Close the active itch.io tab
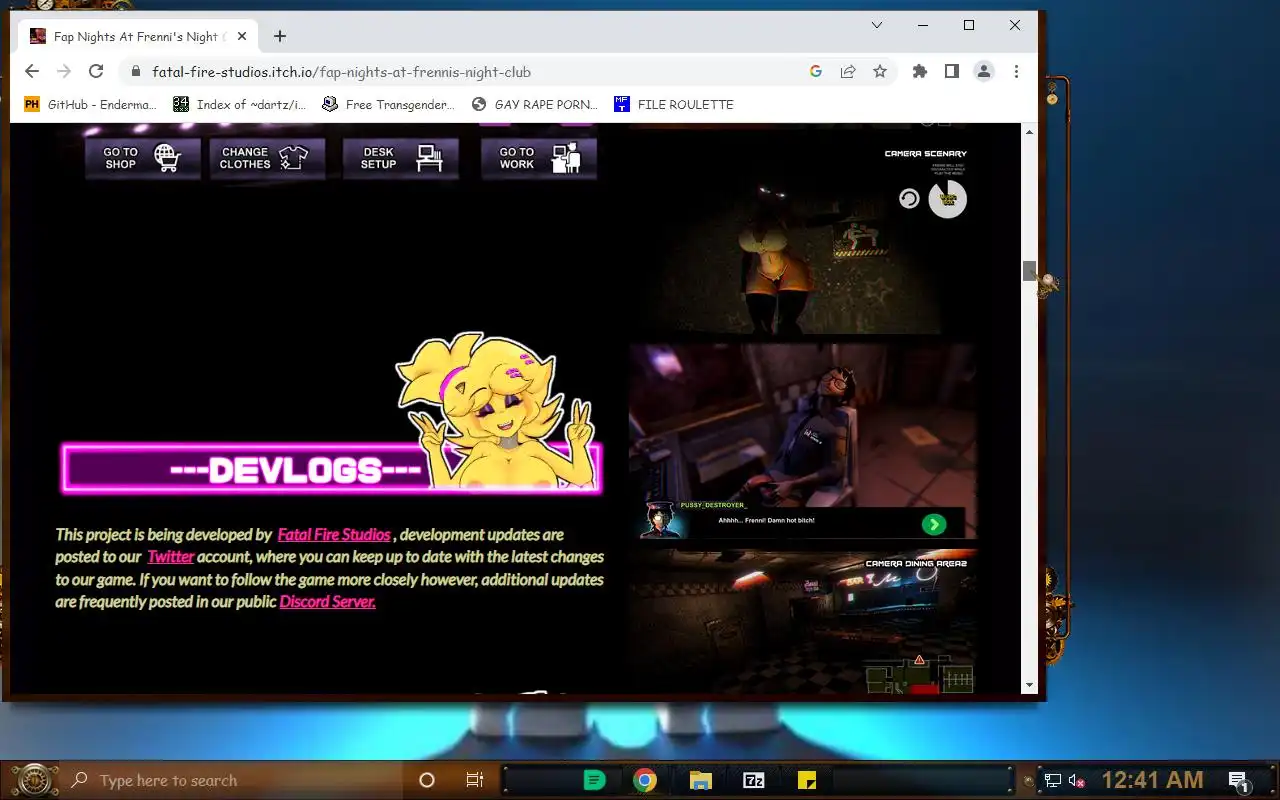The height and width of the screenshot is (800, 1280). [242, 36]
